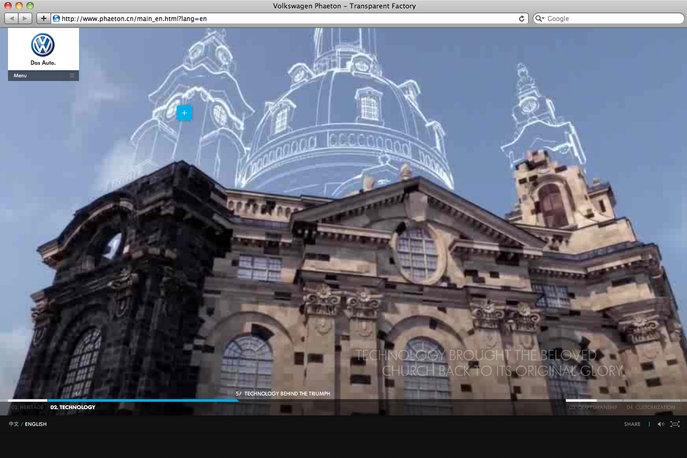The width and height of the screenshot is (687, 458).
Task: Go forward with the browser forward arrow
Action: click(25, 18)
